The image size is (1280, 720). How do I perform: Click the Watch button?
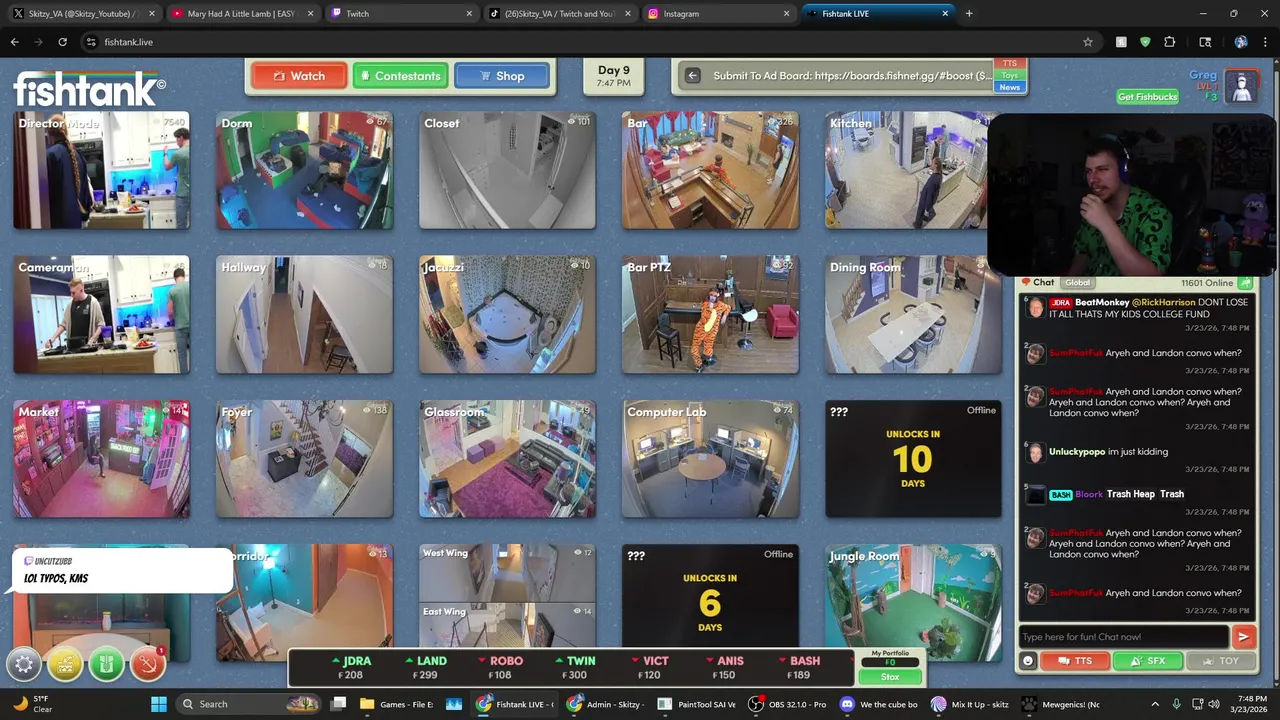299,76
